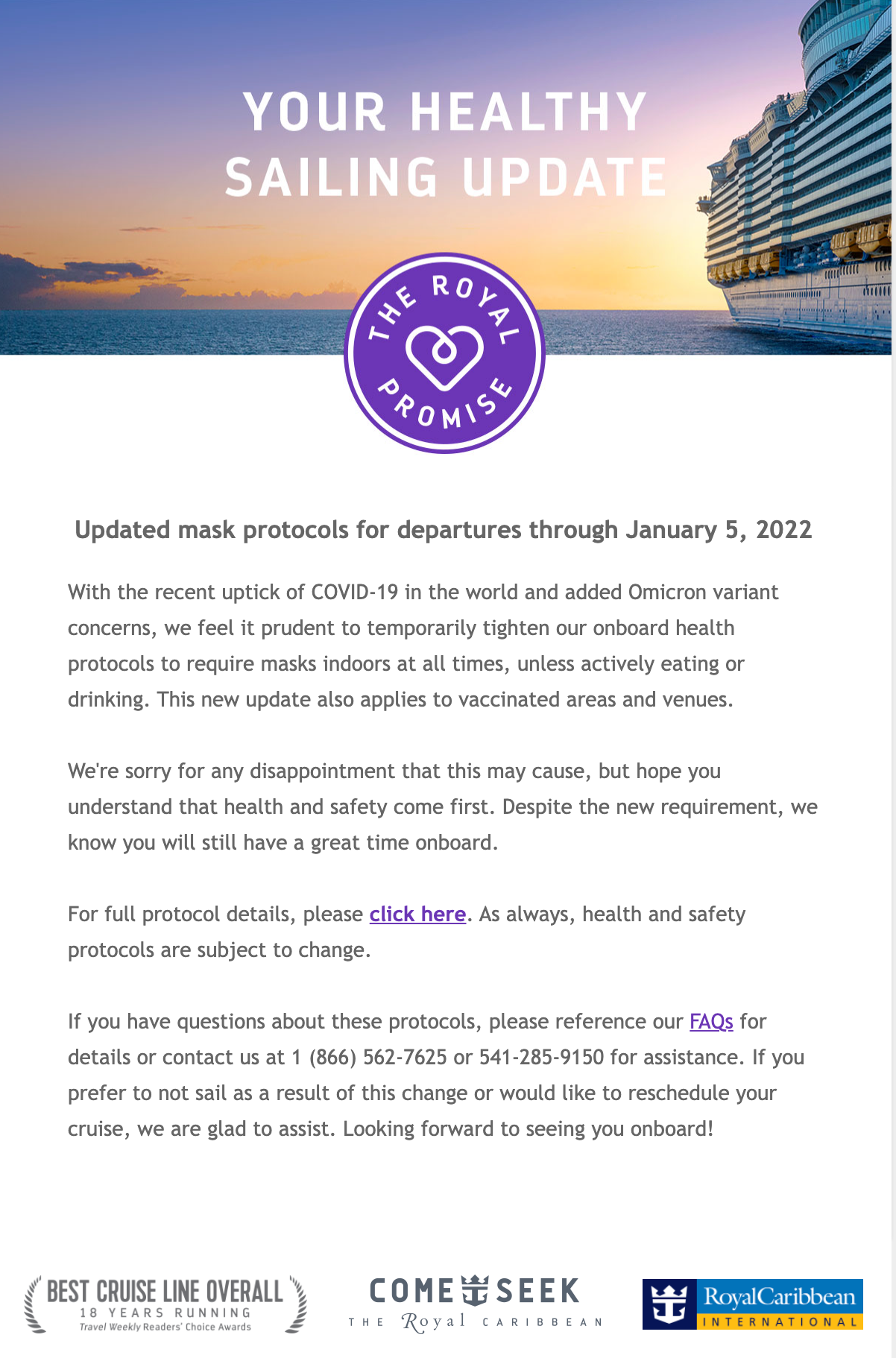Open the 'click here' protocol details link
The height and width of the screenshot is (1358, 896).
tap(417, 914)
